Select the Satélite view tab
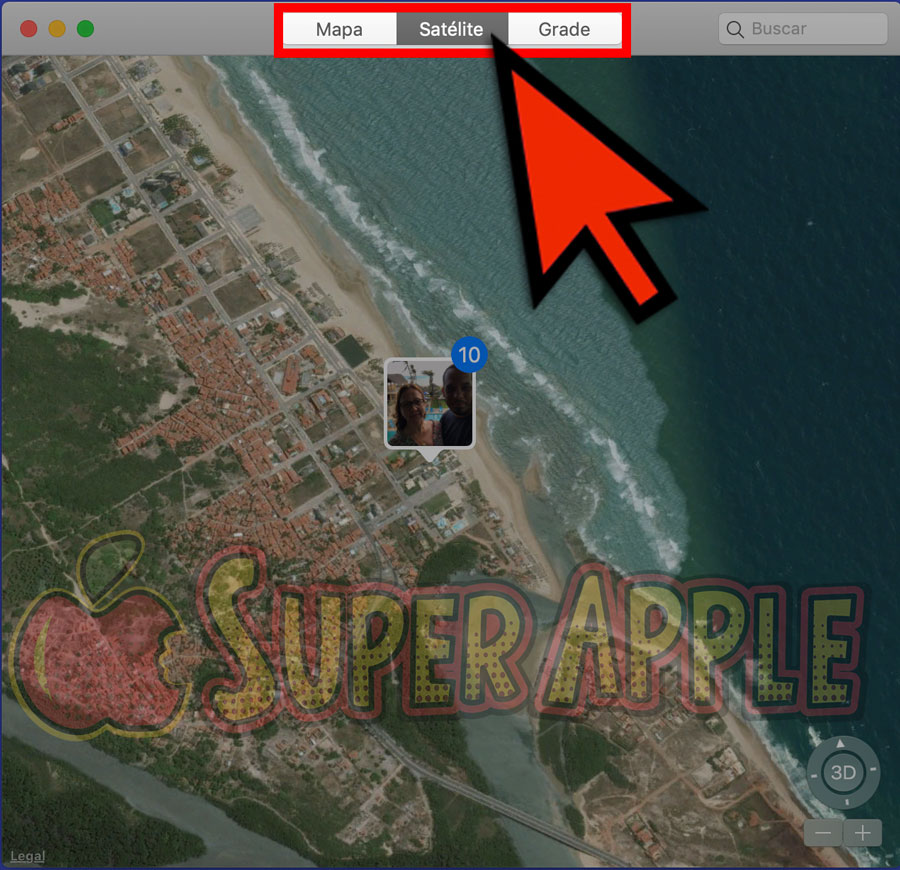 pos(451,29)
